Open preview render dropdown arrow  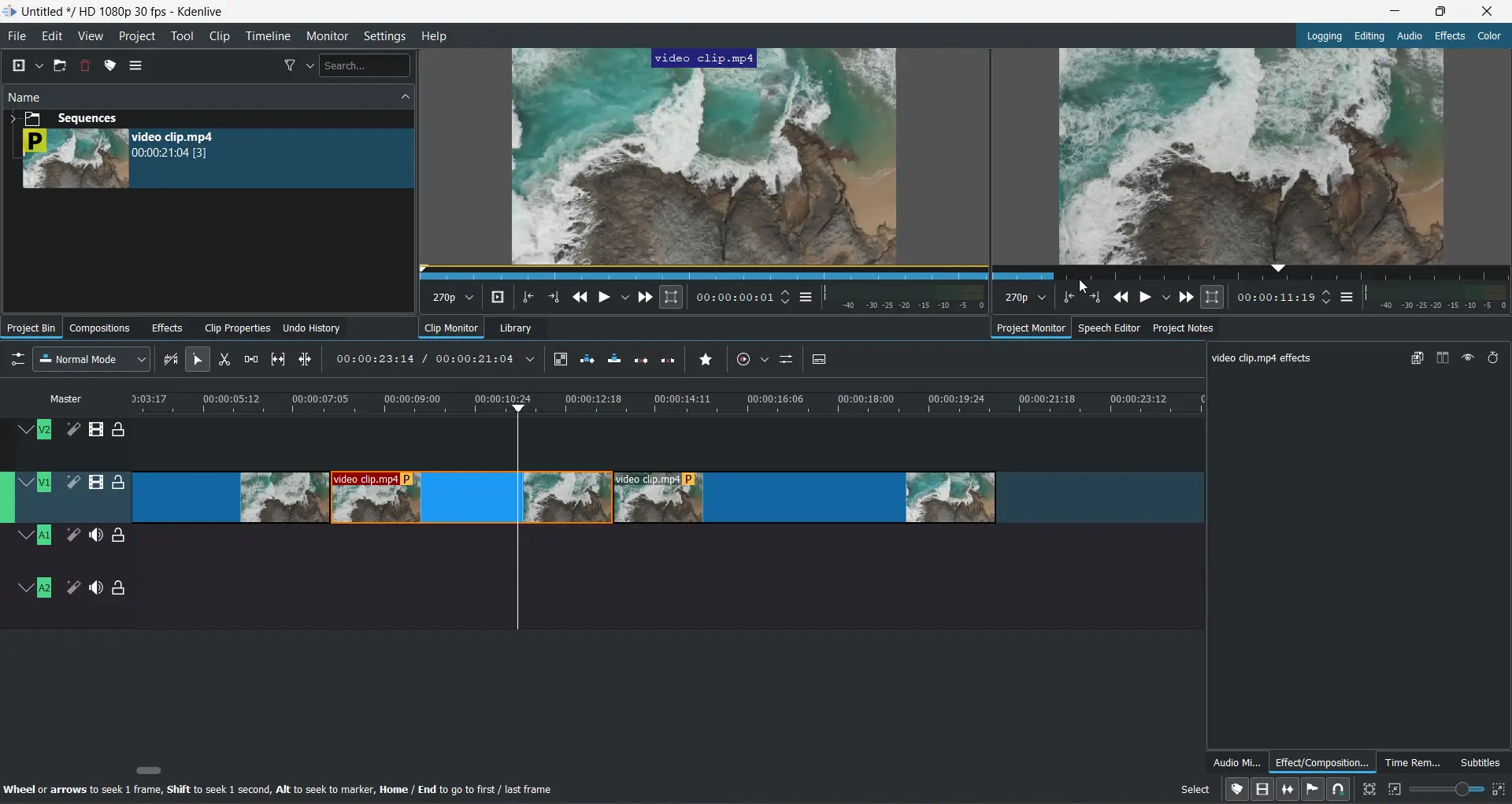(x=765, y=361)
